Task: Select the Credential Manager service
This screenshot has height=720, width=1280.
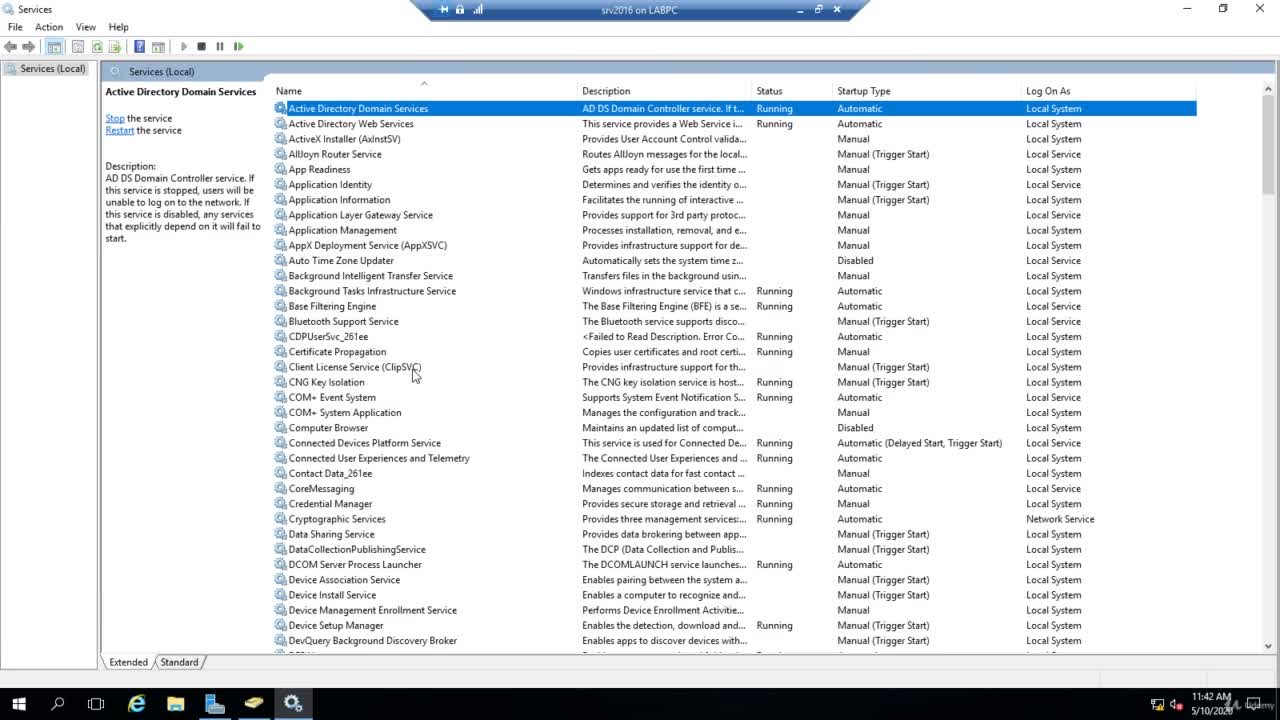Action: point(330,504)
